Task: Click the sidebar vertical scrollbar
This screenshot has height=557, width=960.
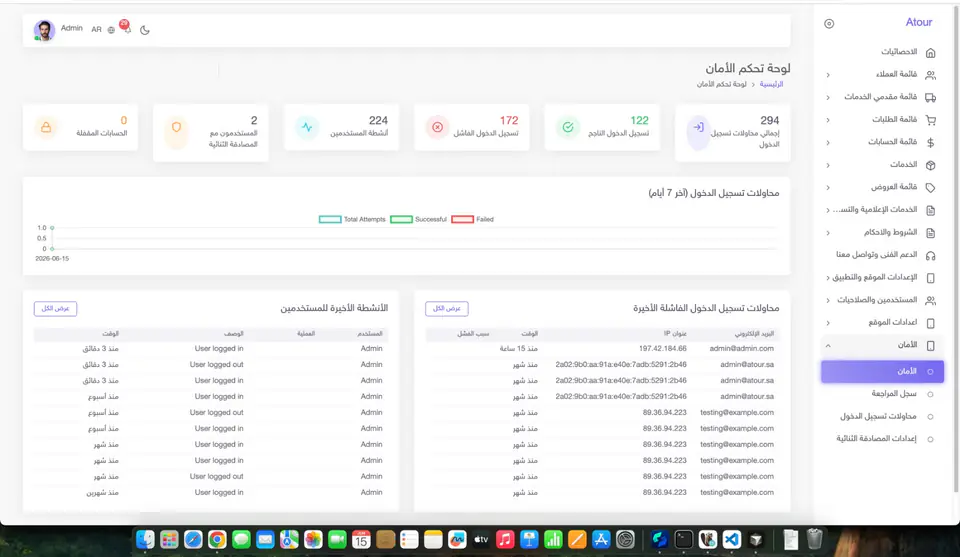Action: (x=956, y=251)
